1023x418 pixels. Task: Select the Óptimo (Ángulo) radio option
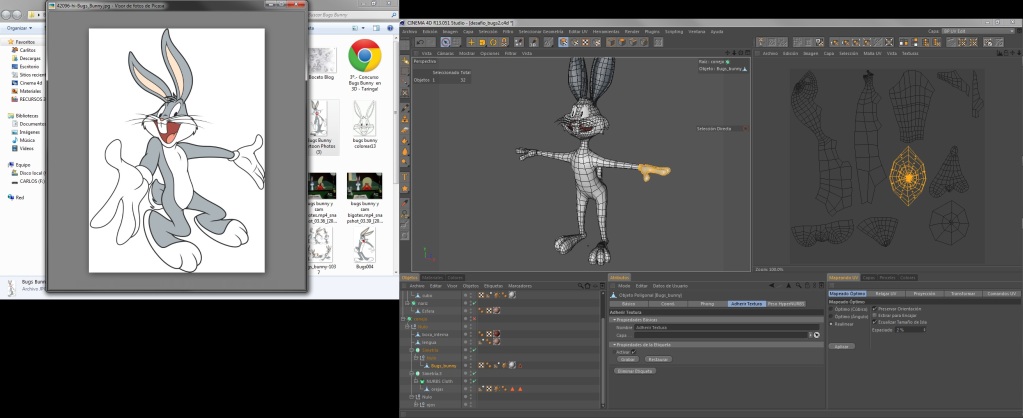click(x=831, y=316)
